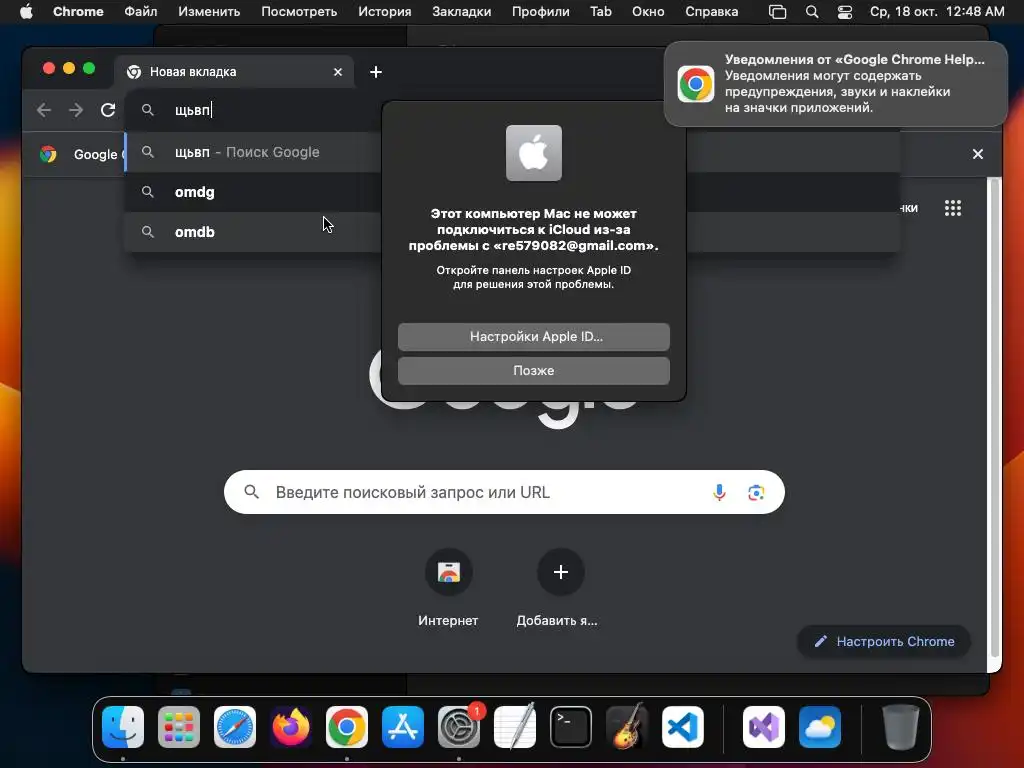
Task: Open Spotlight search in the menu bar
Action: 812,12
